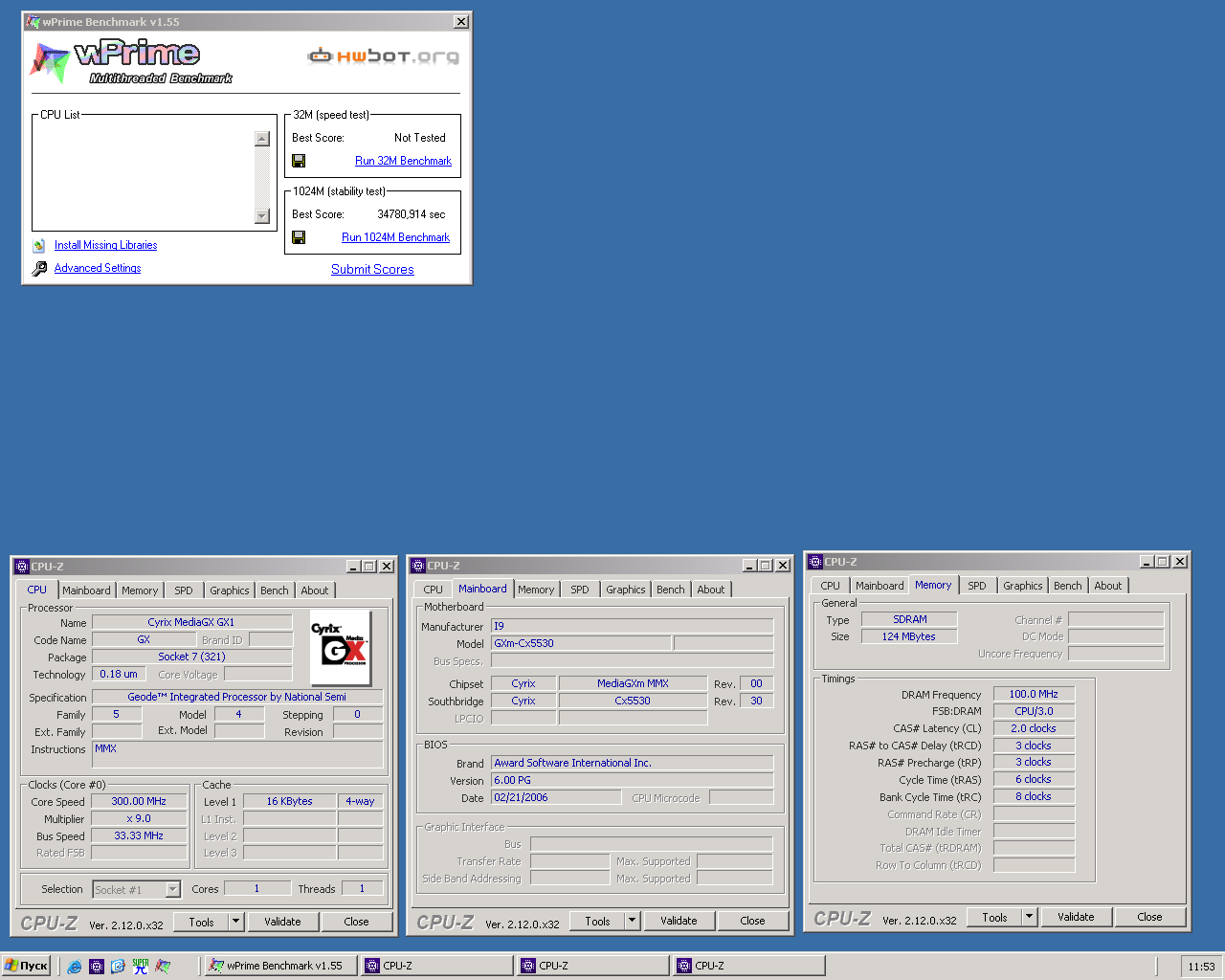This screenshot has width=1225, height=980.
Task: Open Internet Explorer from quick launch
Action: (x=75, y=967)
